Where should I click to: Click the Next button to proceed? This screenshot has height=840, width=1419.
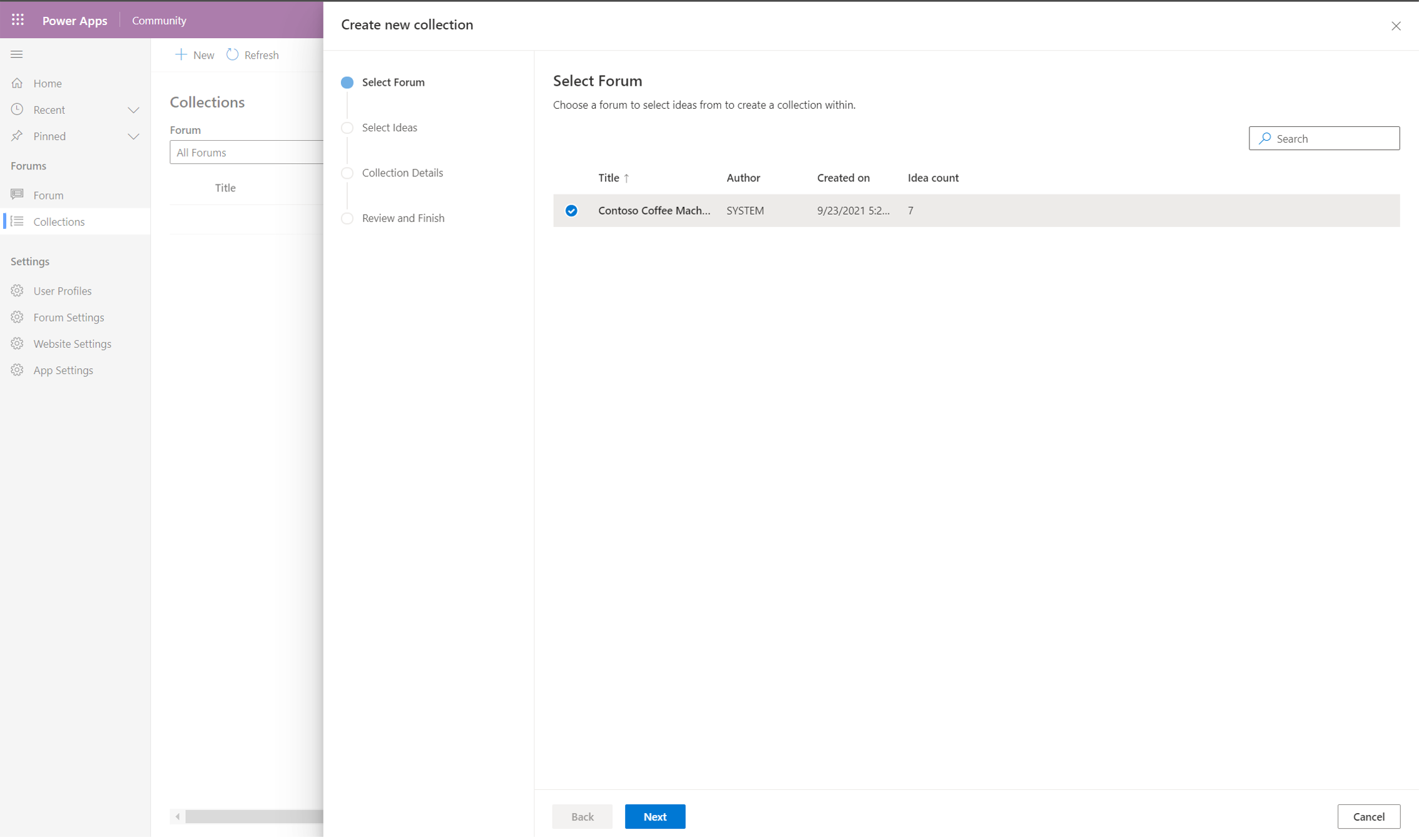[655, 817]
